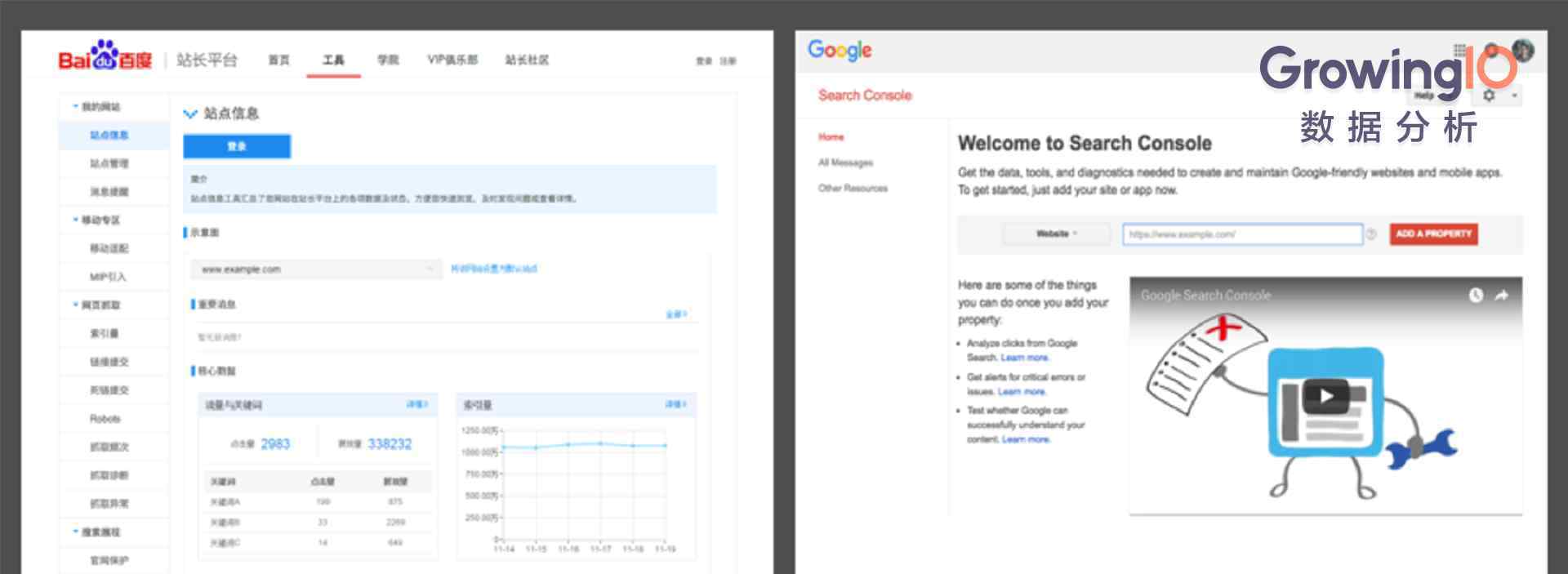Open the www.example.com site dropdown
Viewport: 1568px width, 574px height.
[317, 269]
